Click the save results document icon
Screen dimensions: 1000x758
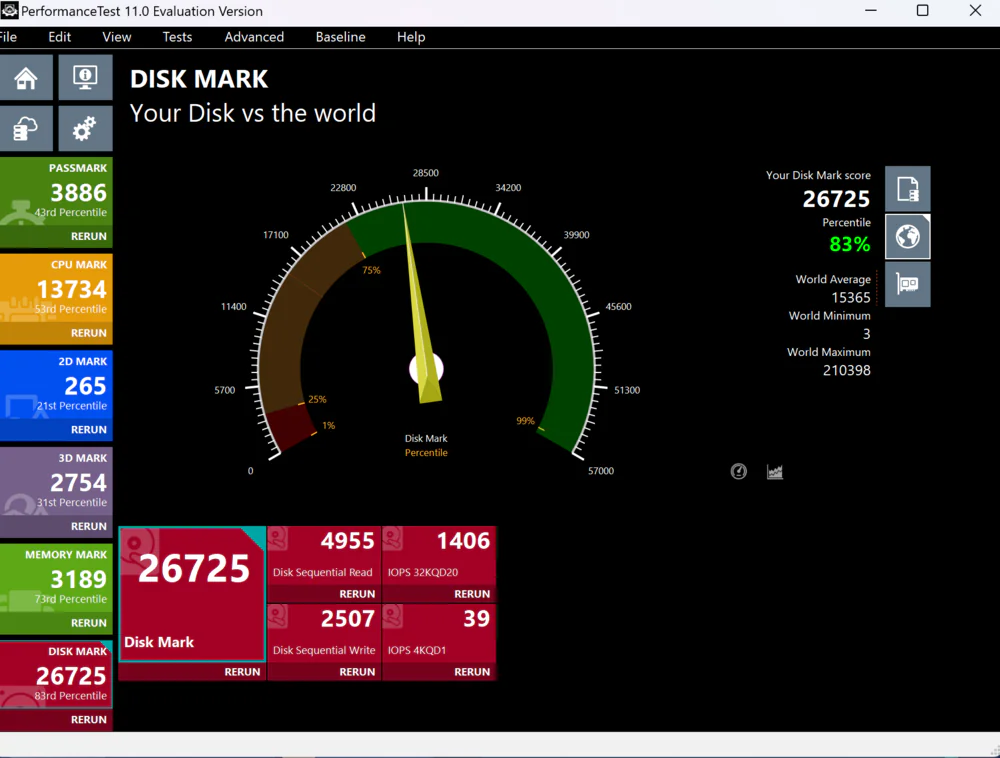tap(908, 189)
